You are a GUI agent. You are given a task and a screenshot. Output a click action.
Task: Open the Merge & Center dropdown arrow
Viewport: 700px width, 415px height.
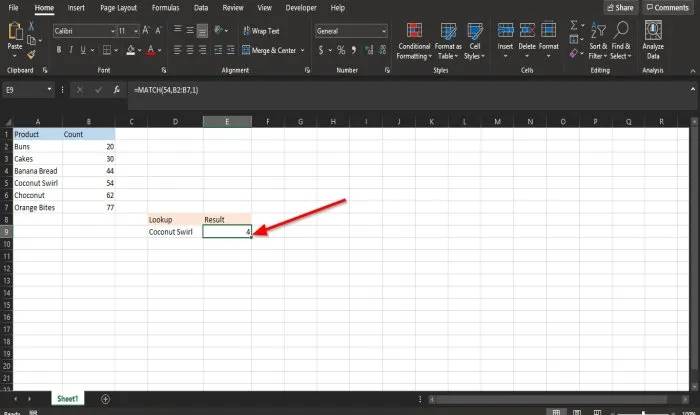click(303, 50)
